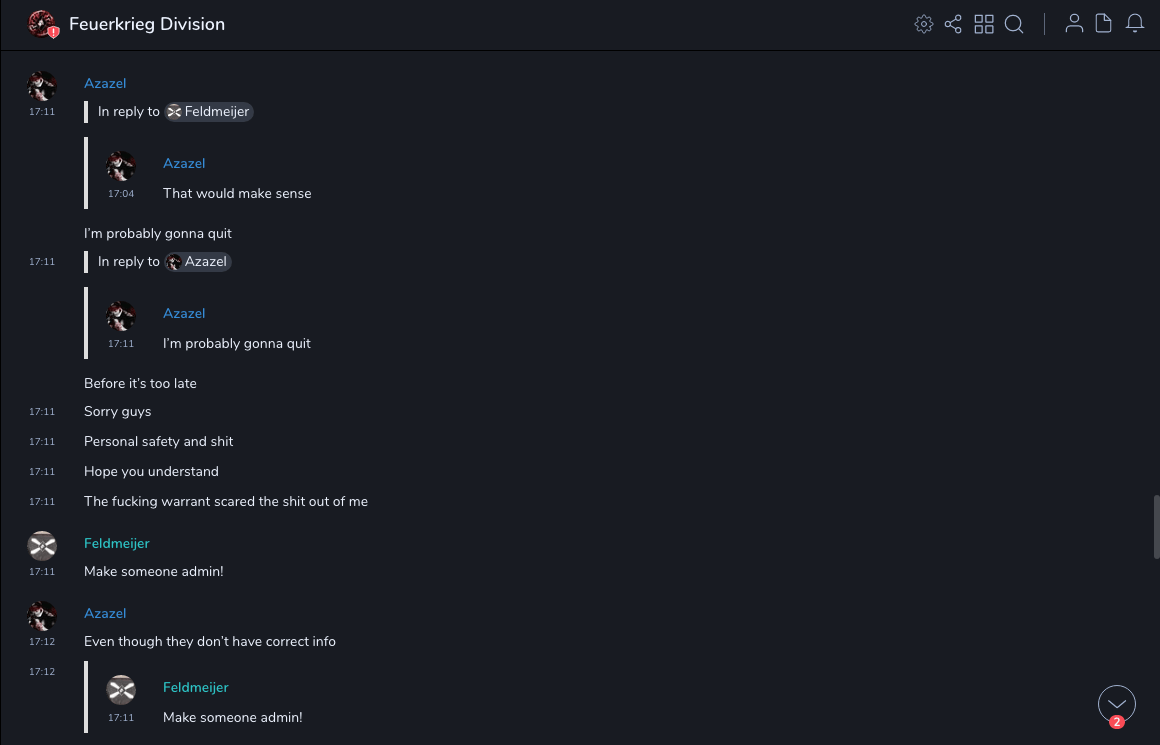Open search with the magnifier icon

tap(1014, 24)
